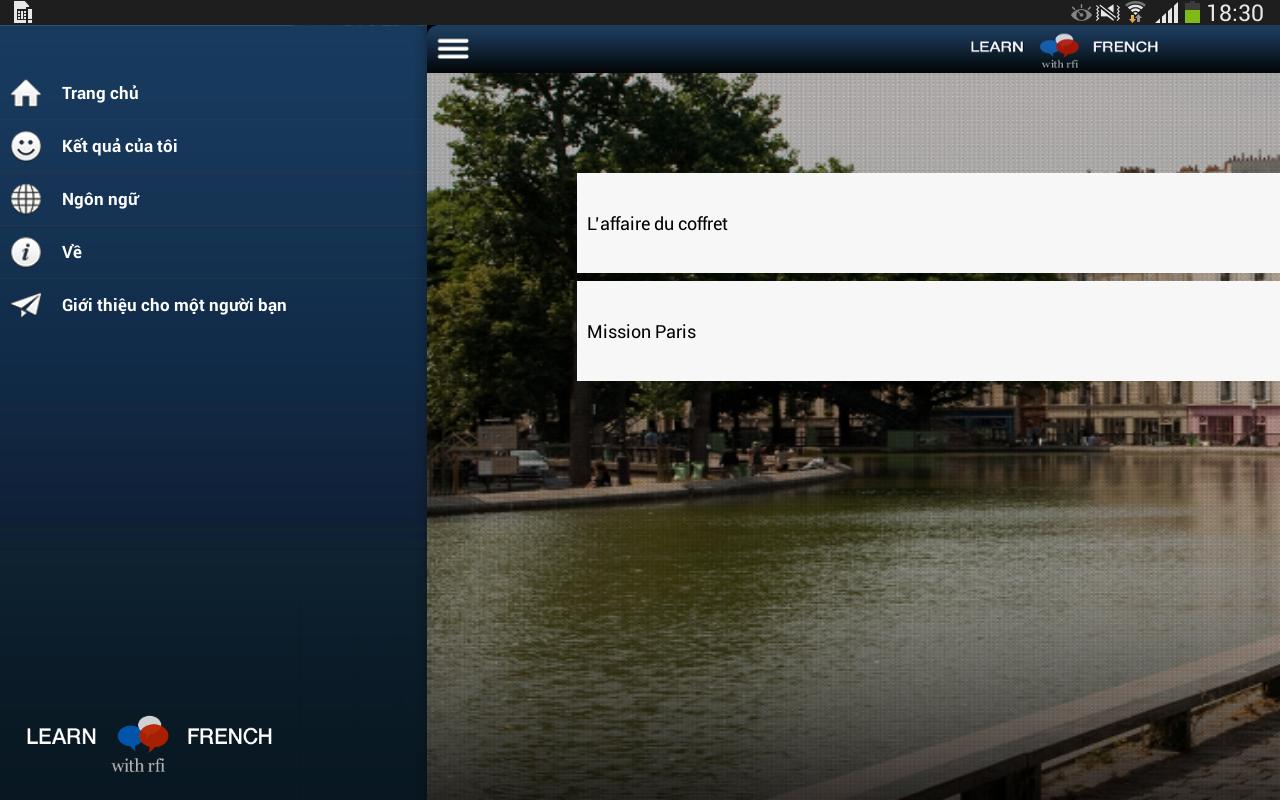This screenshot has width=1280, height=800.
Task: Tap the paper plane share icon
Action: coord(26,305)
